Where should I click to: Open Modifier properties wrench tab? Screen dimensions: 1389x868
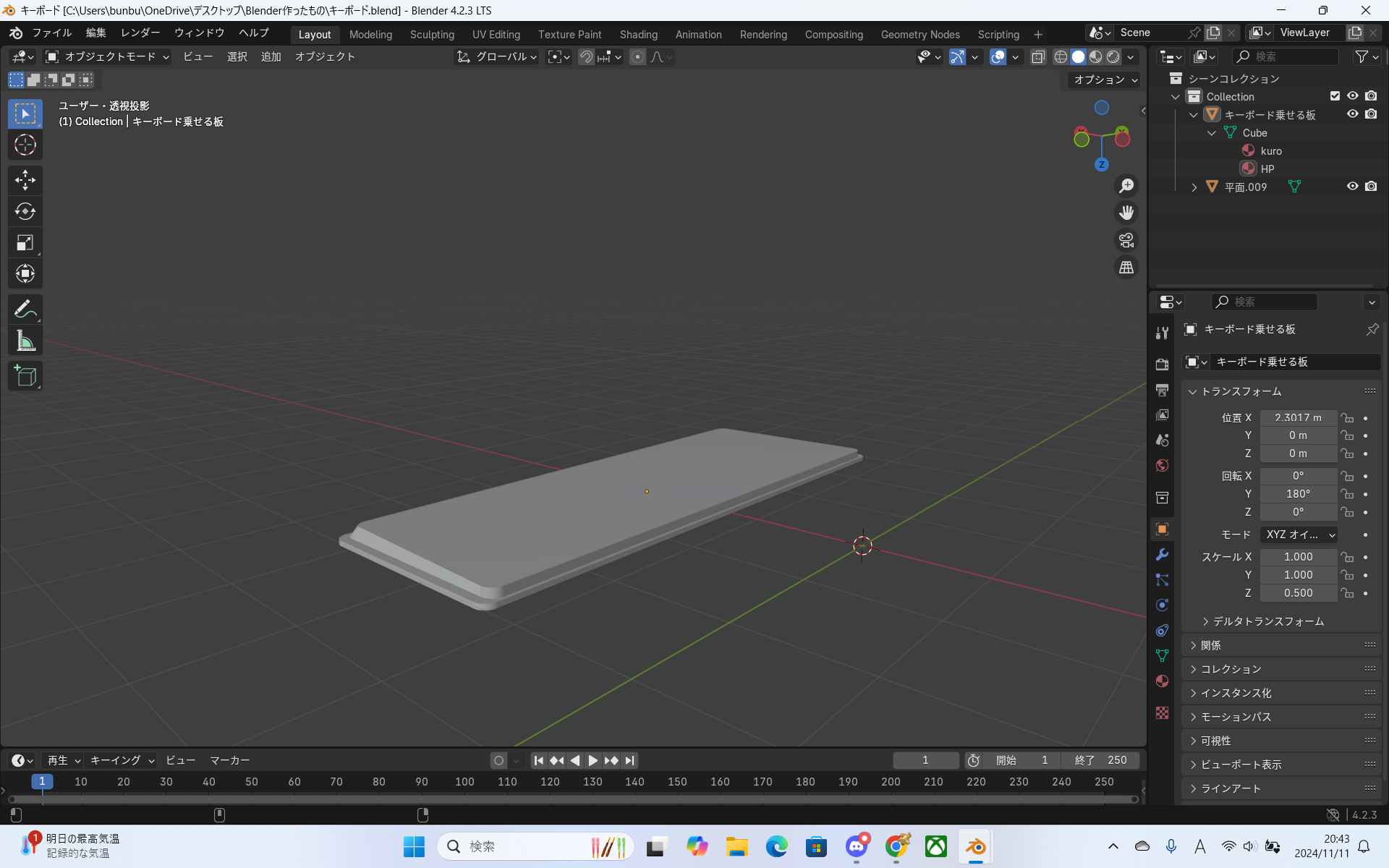1162,555
